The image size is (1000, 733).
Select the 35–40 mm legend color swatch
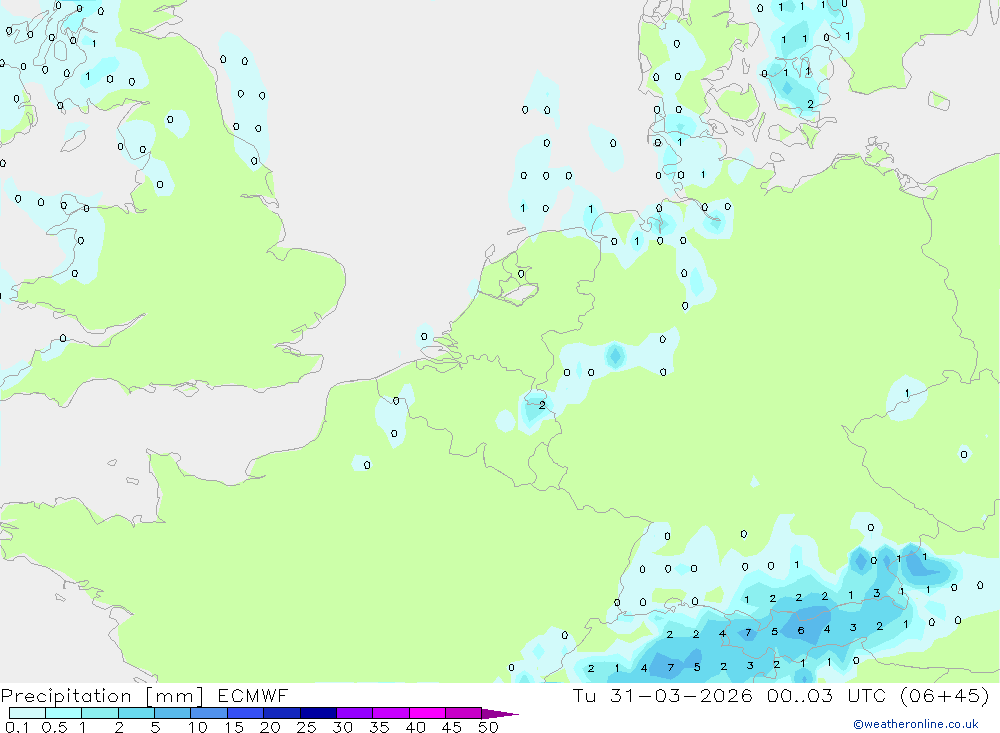click(x=390, y=713)
